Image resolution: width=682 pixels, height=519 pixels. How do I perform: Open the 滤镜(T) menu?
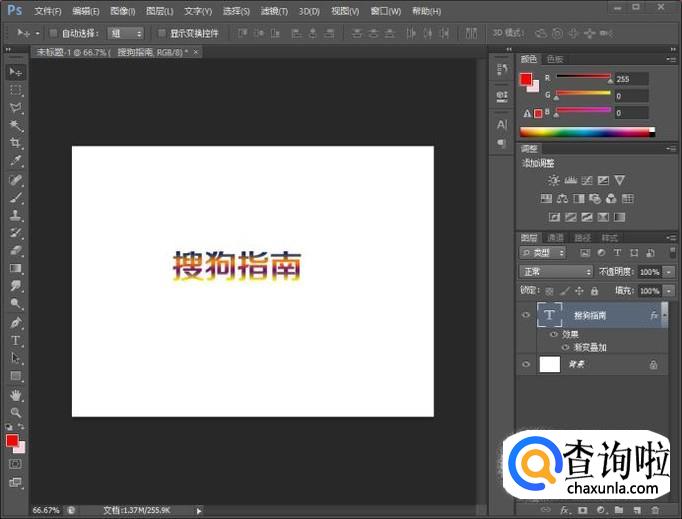coord(273,11)
